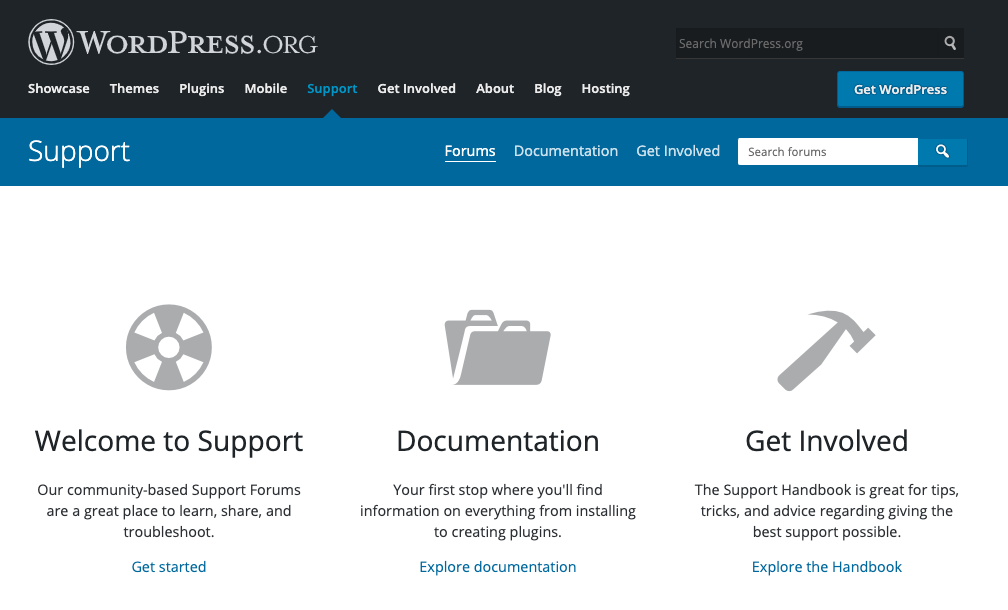Select the Support navigation item
This screenshot has height=610, width=1008.
[332, 89]
